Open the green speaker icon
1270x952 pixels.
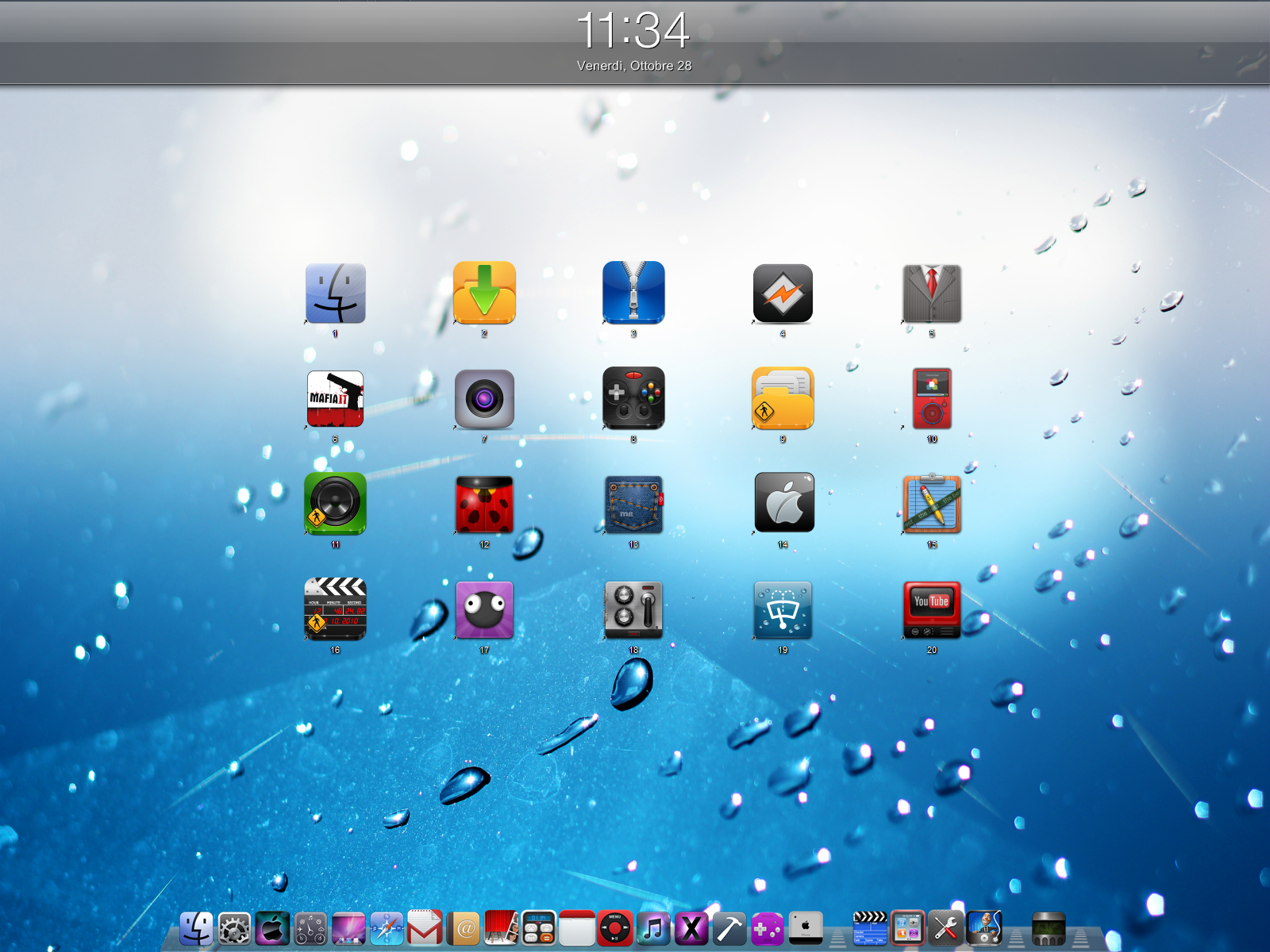[336, 504]
